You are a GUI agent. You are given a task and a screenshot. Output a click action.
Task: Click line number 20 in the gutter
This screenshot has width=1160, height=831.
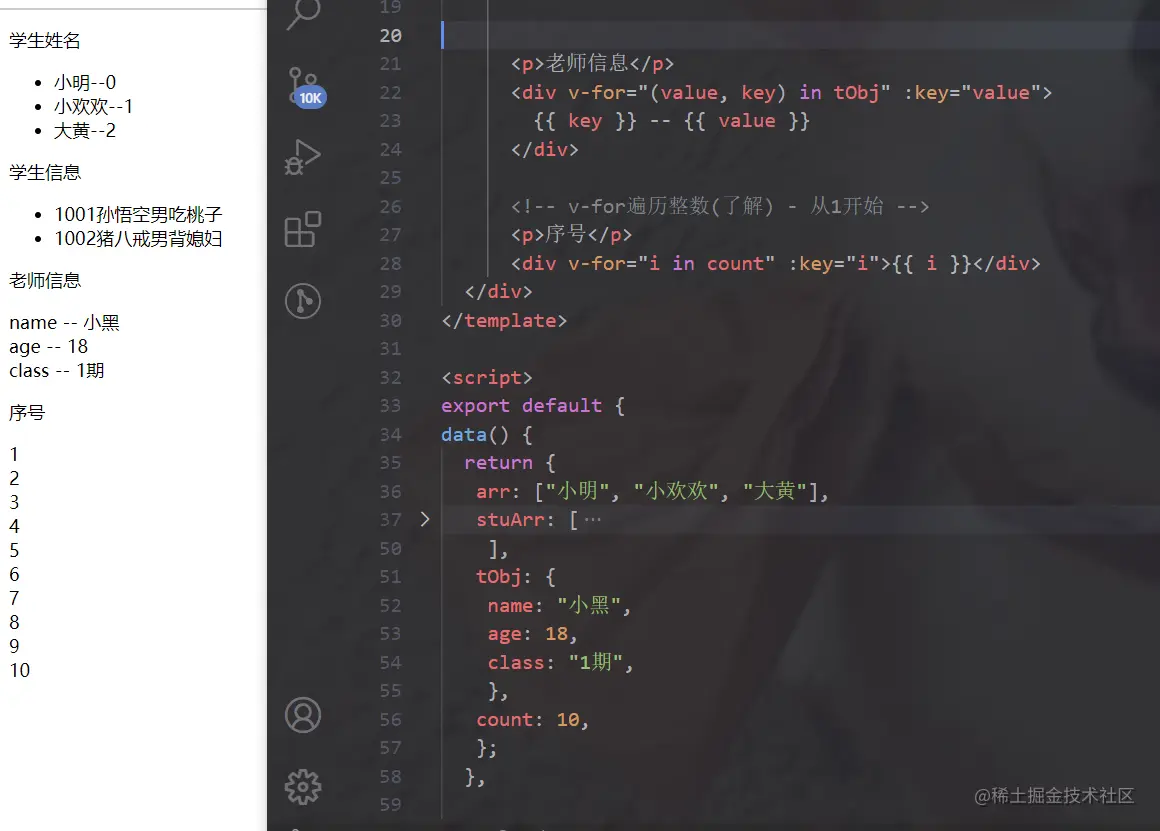tap(391, 36)
